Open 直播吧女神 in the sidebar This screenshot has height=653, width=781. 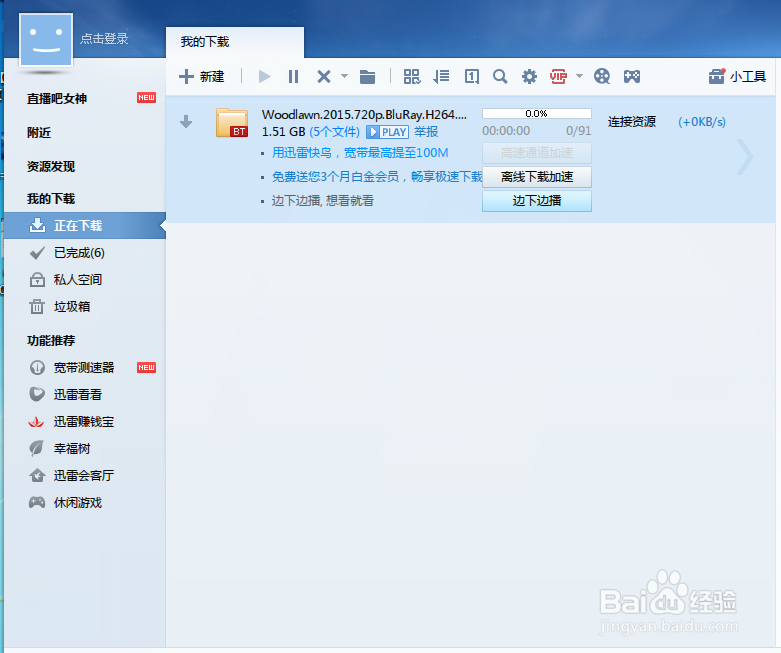57,99
